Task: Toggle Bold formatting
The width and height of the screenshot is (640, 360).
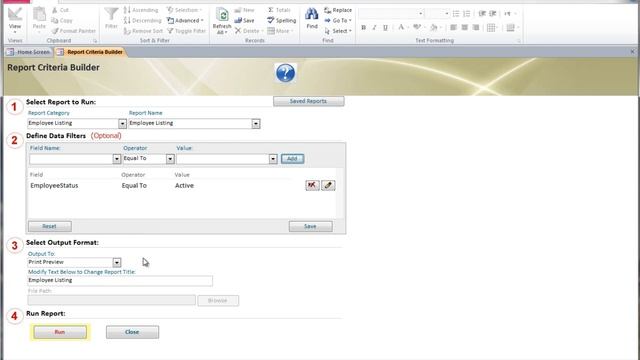Action: [x=363, y=28]
